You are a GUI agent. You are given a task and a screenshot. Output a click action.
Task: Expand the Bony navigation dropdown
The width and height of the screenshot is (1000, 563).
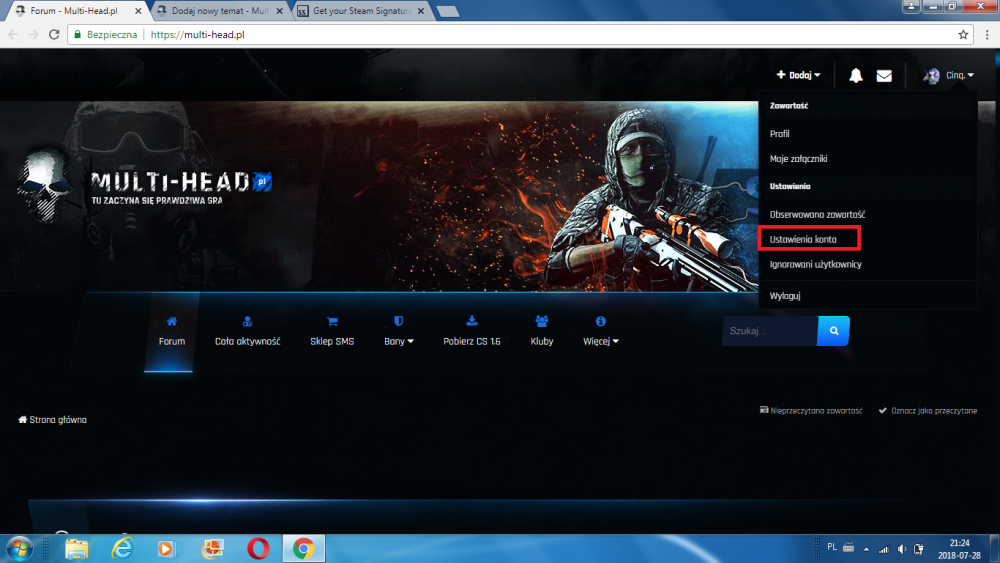(398, 341)
